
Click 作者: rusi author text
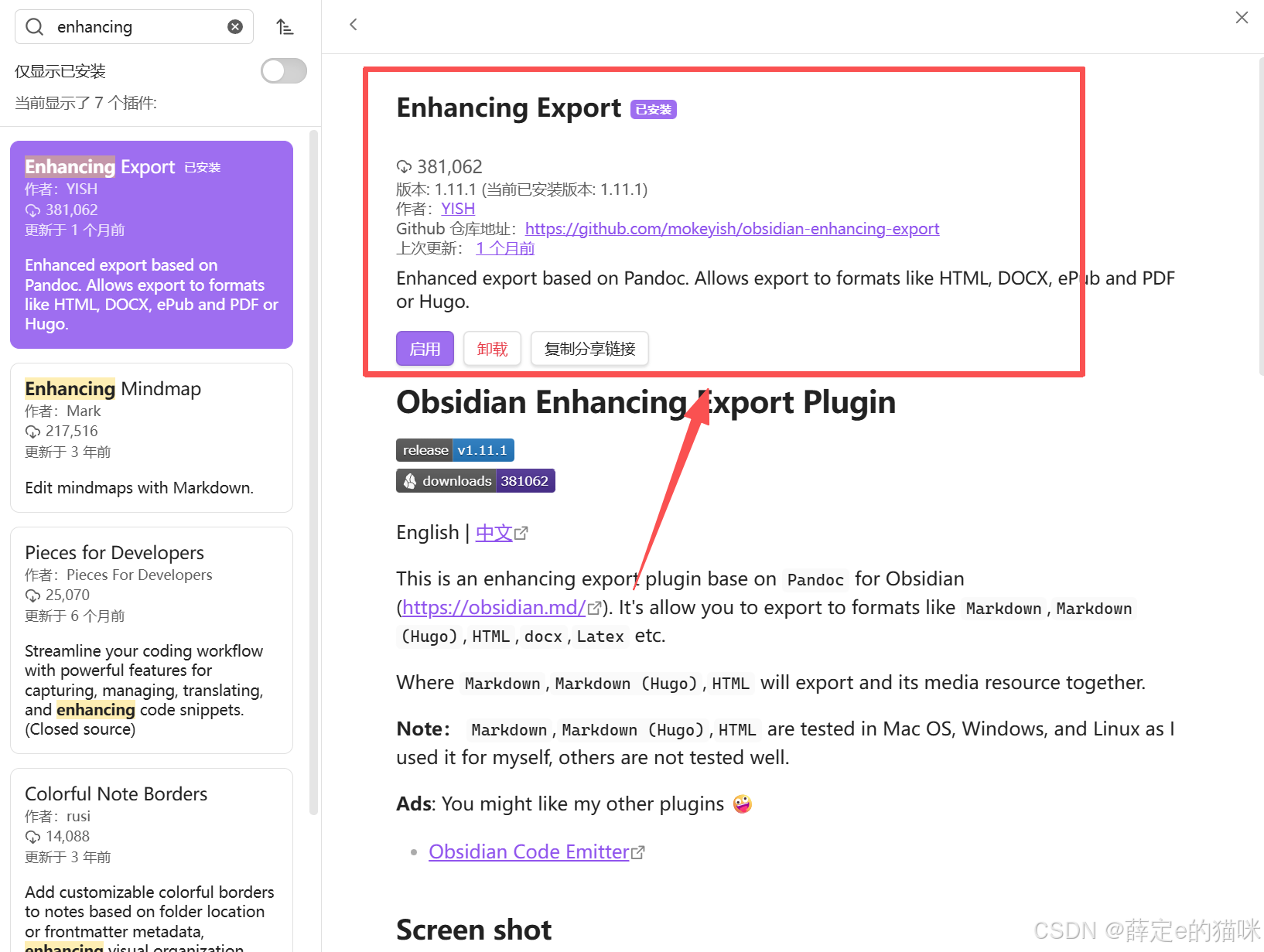(x=57, y=817)
